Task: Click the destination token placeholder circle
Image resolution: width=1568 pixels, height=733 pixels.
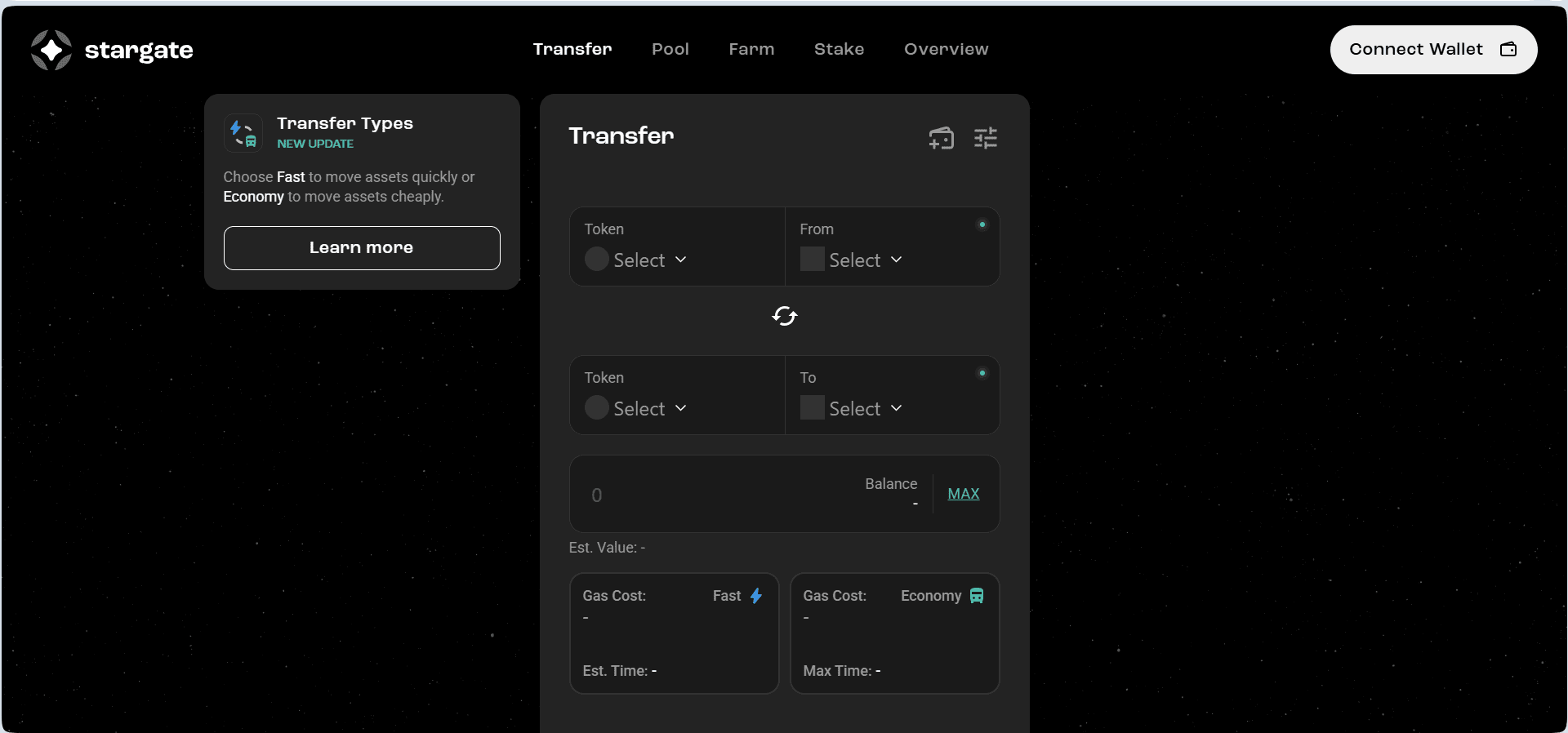Action: click(x=597, y=408)
